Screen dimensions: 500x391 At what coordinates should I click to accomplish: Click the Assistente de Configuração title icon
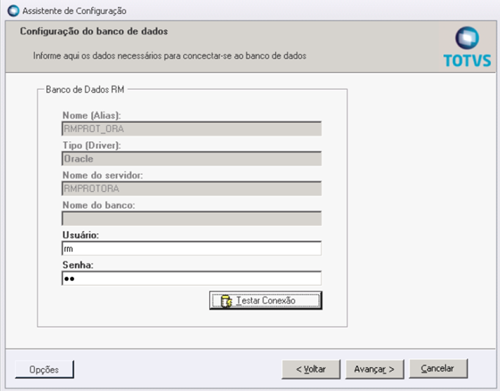pos(14,11)
